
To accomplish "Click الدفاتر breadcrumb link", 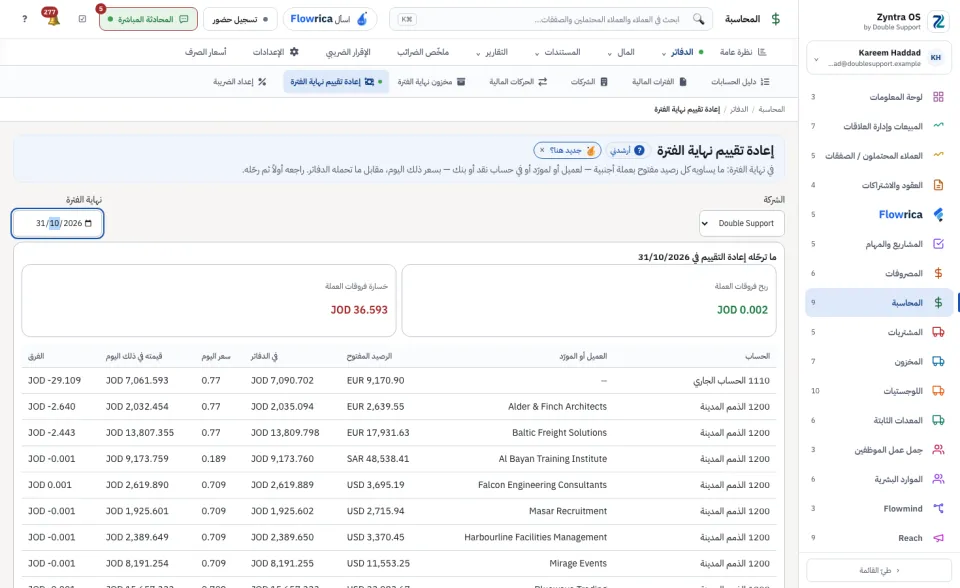I will coord(739,109).
